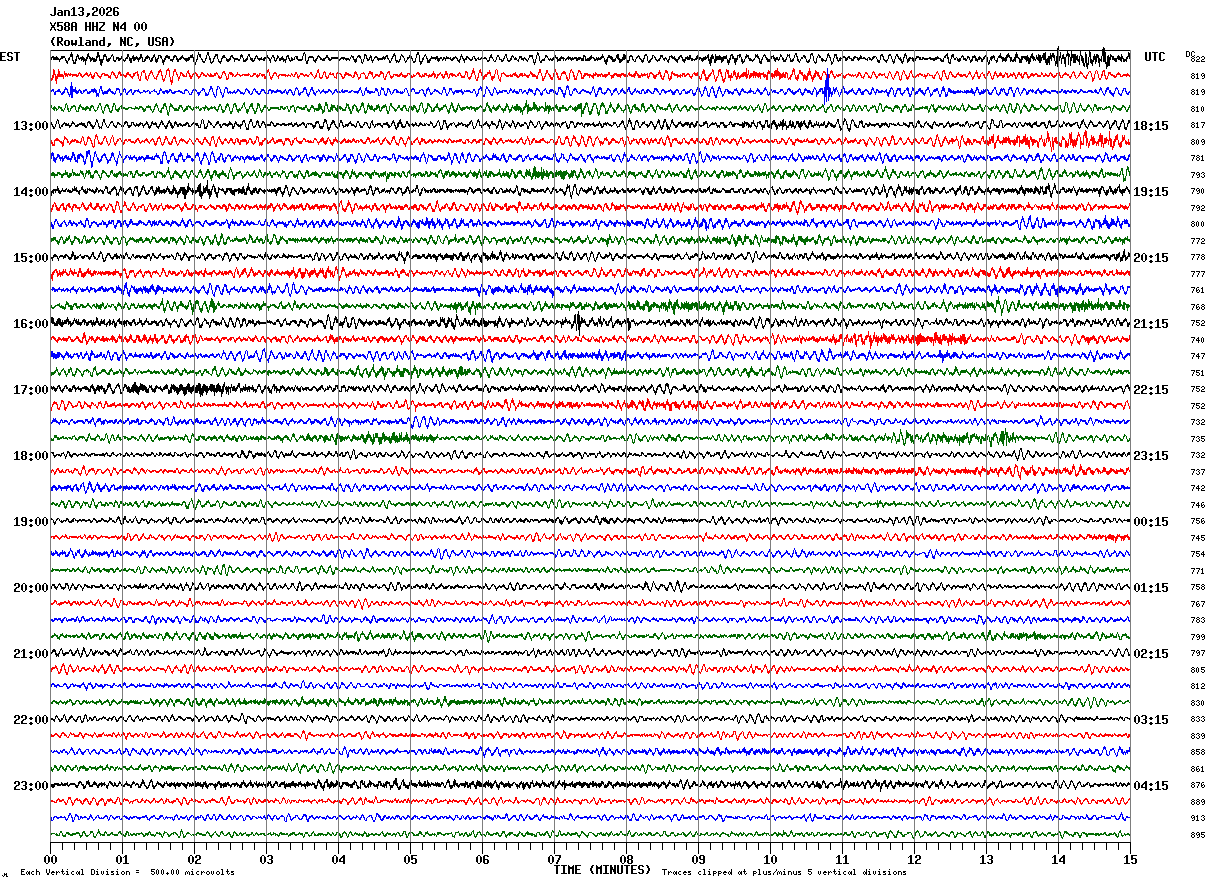
Task: Click the "22:00" EST row label
Action: pos(30,720)
